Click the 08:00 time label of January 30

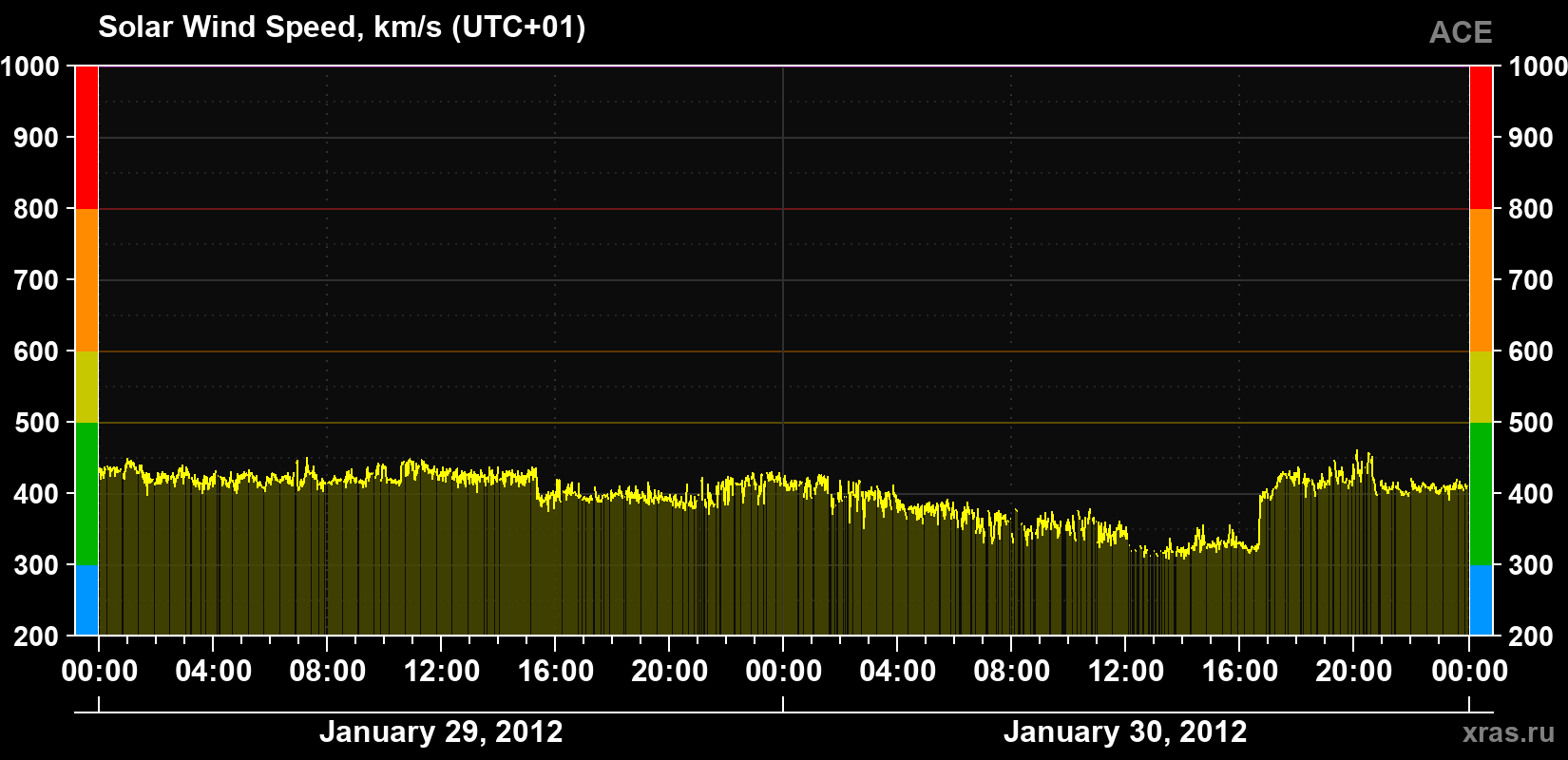(x=1012, y=672)
